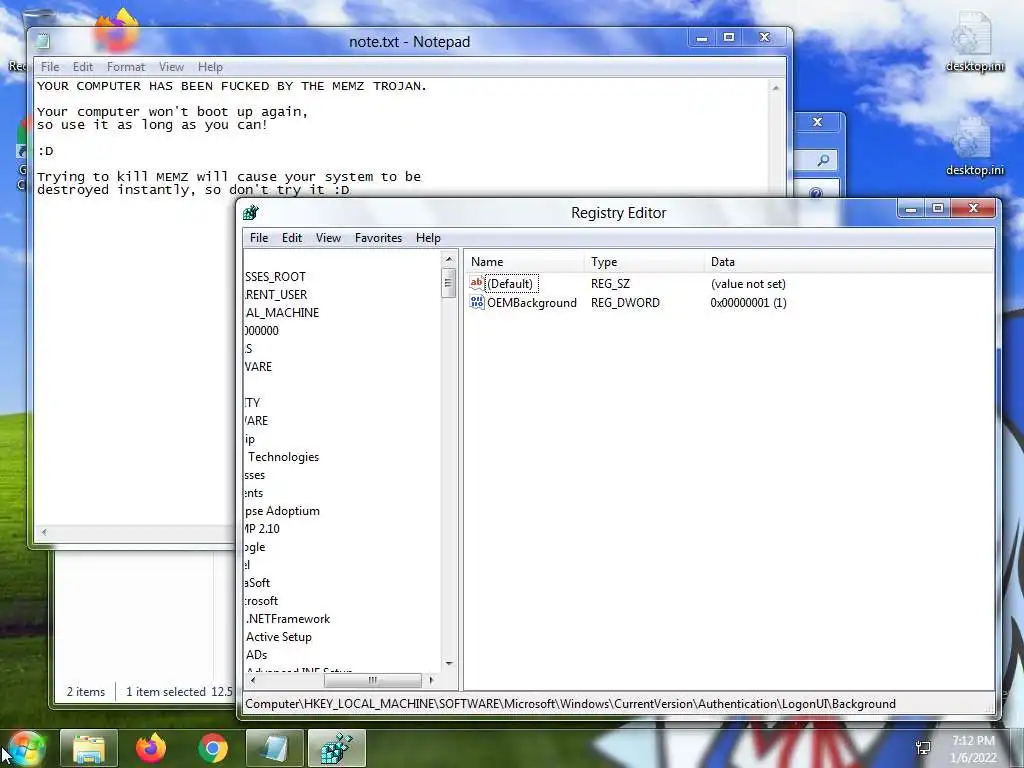This screenshot has width=1024, height=768.
Task: Select the 'pse Adoptium' key in tree
Action: [282, 511]
